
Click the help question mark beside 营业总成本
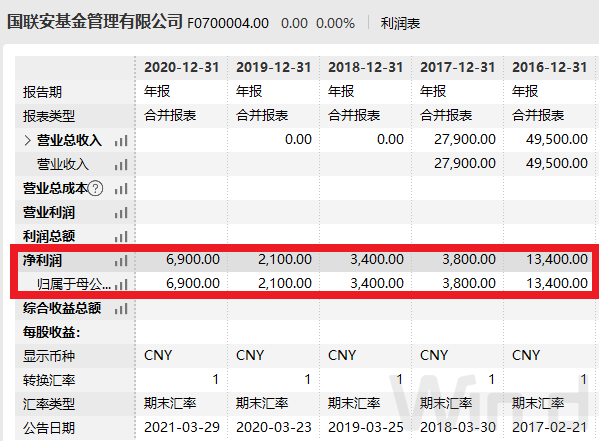point(96,188)
